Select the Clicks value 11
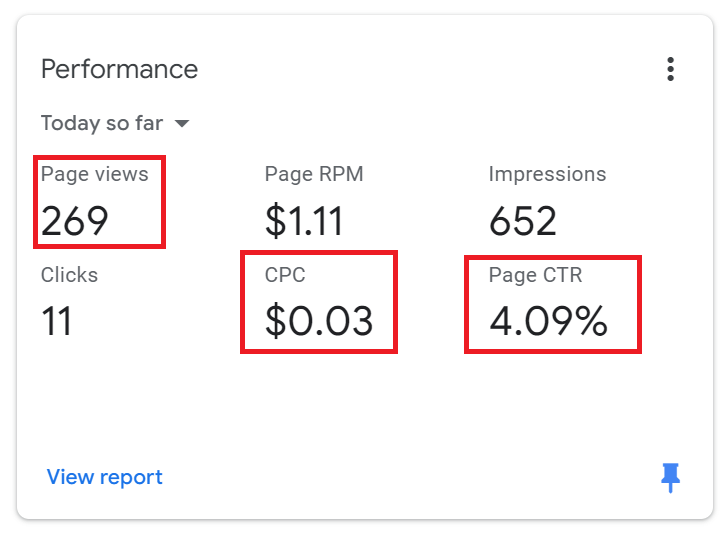Screen dimensions: 721x537 (x=57, y=321)
